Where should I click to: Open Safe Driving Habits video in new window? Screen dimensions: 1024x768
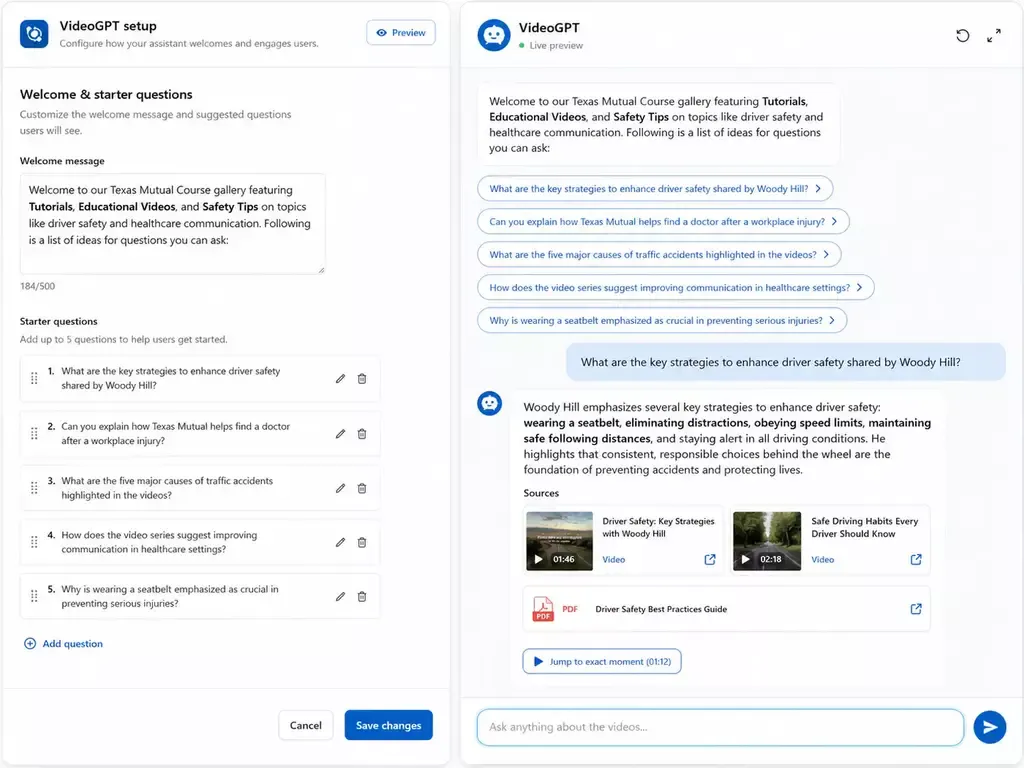[x=916, y=560]
